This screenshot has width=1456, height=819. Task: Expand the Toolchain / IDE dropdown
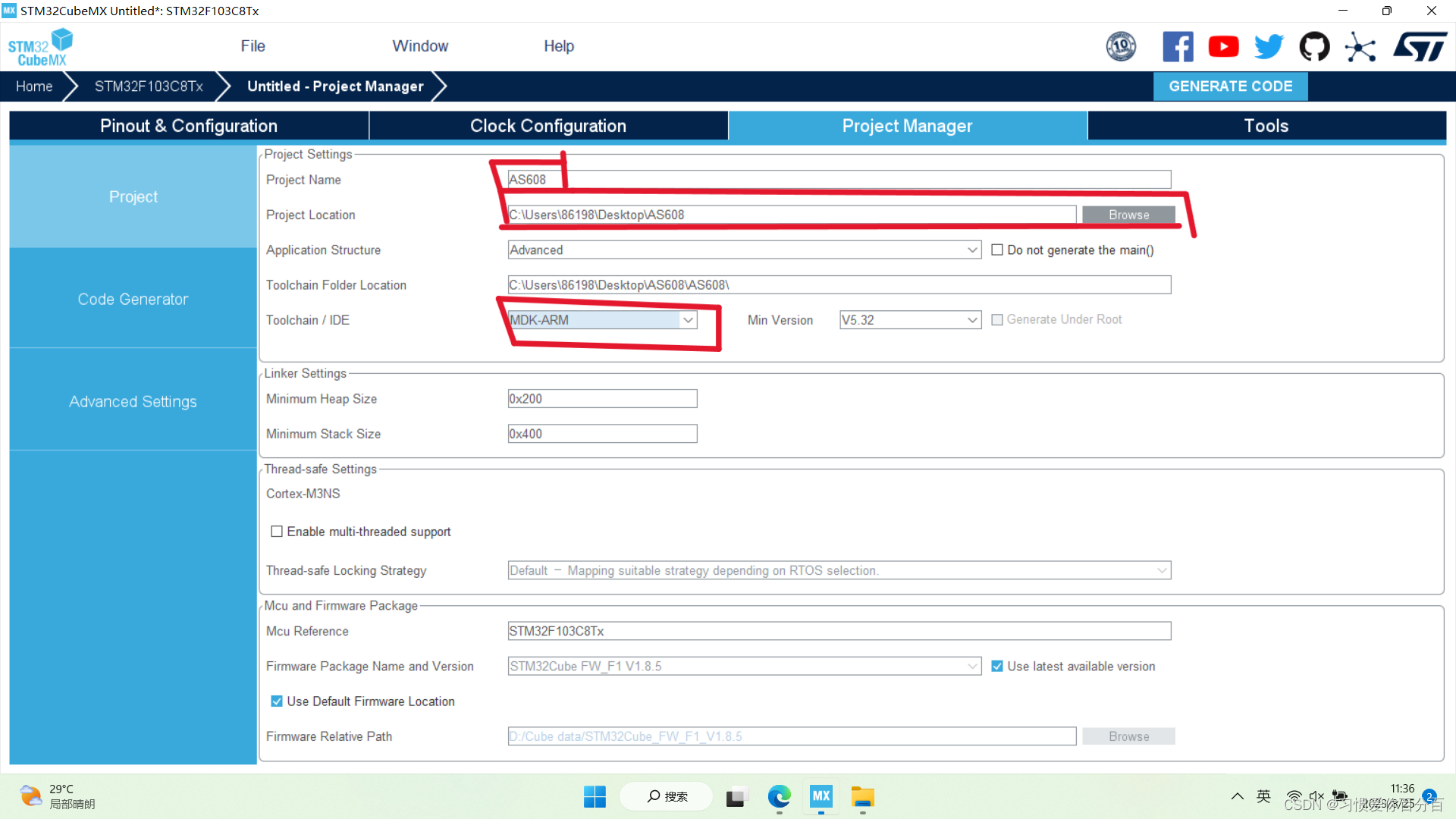688,320
